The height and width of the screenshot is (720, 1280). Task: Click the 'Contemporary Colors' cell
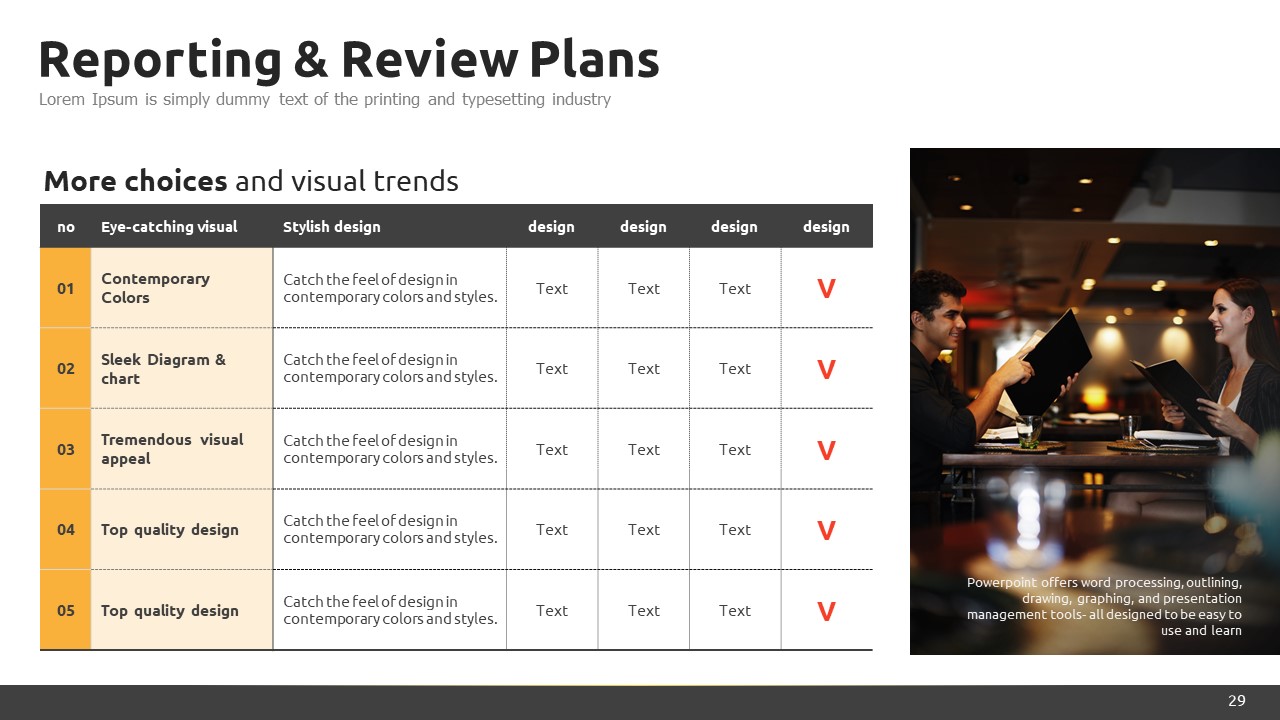(x=182, y=288)
